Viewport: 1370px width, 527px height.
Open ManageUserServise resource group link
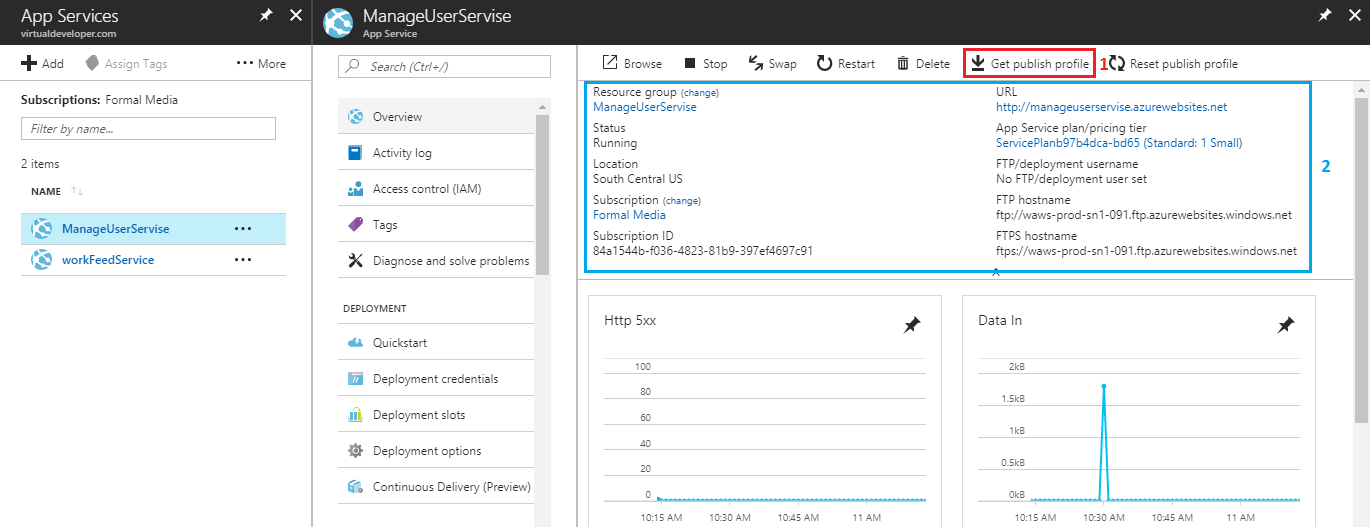point(645,107)
